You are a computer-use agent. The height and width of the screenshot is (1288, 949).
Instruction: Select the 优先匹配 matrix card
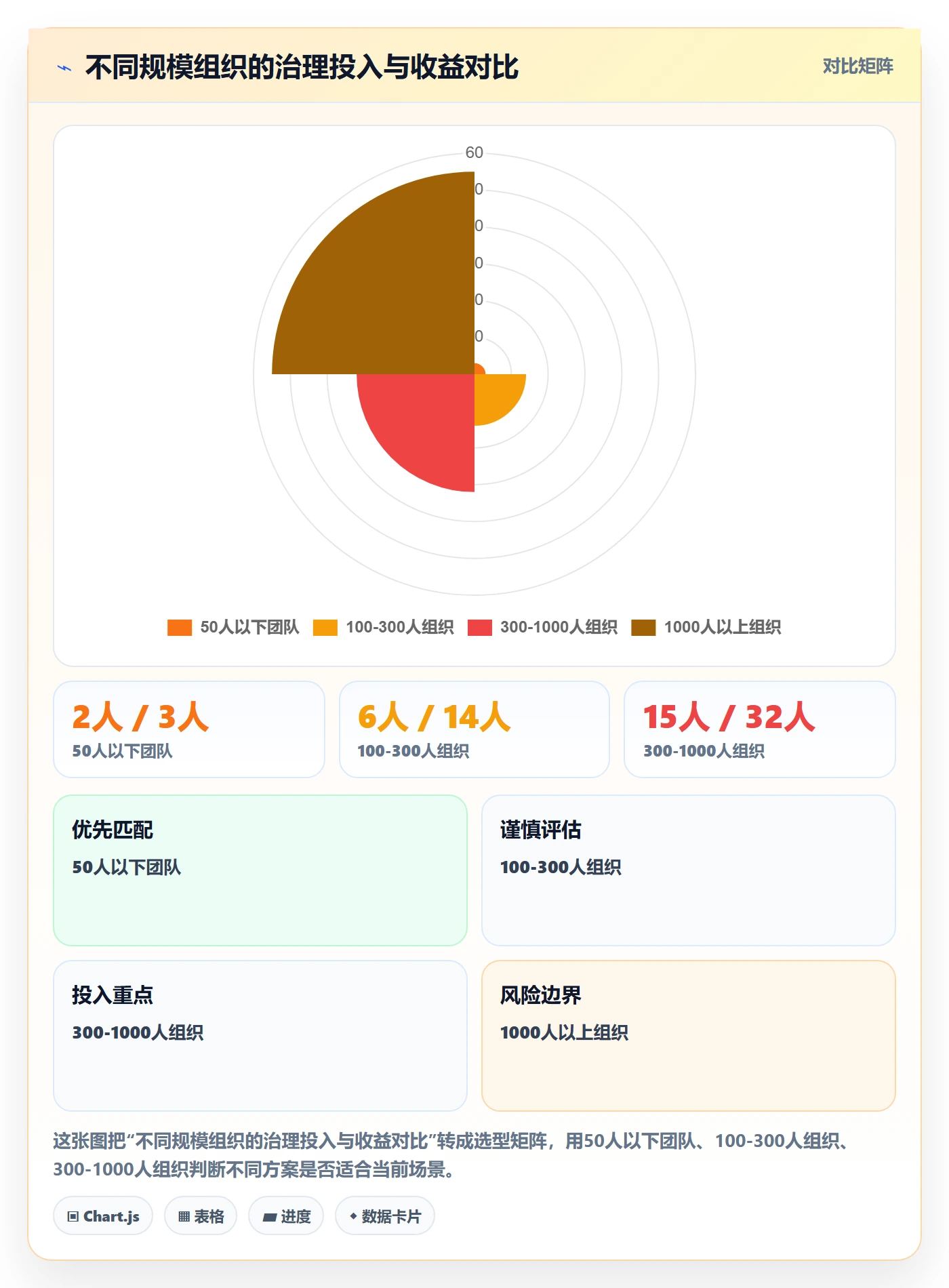pos(260,870)
